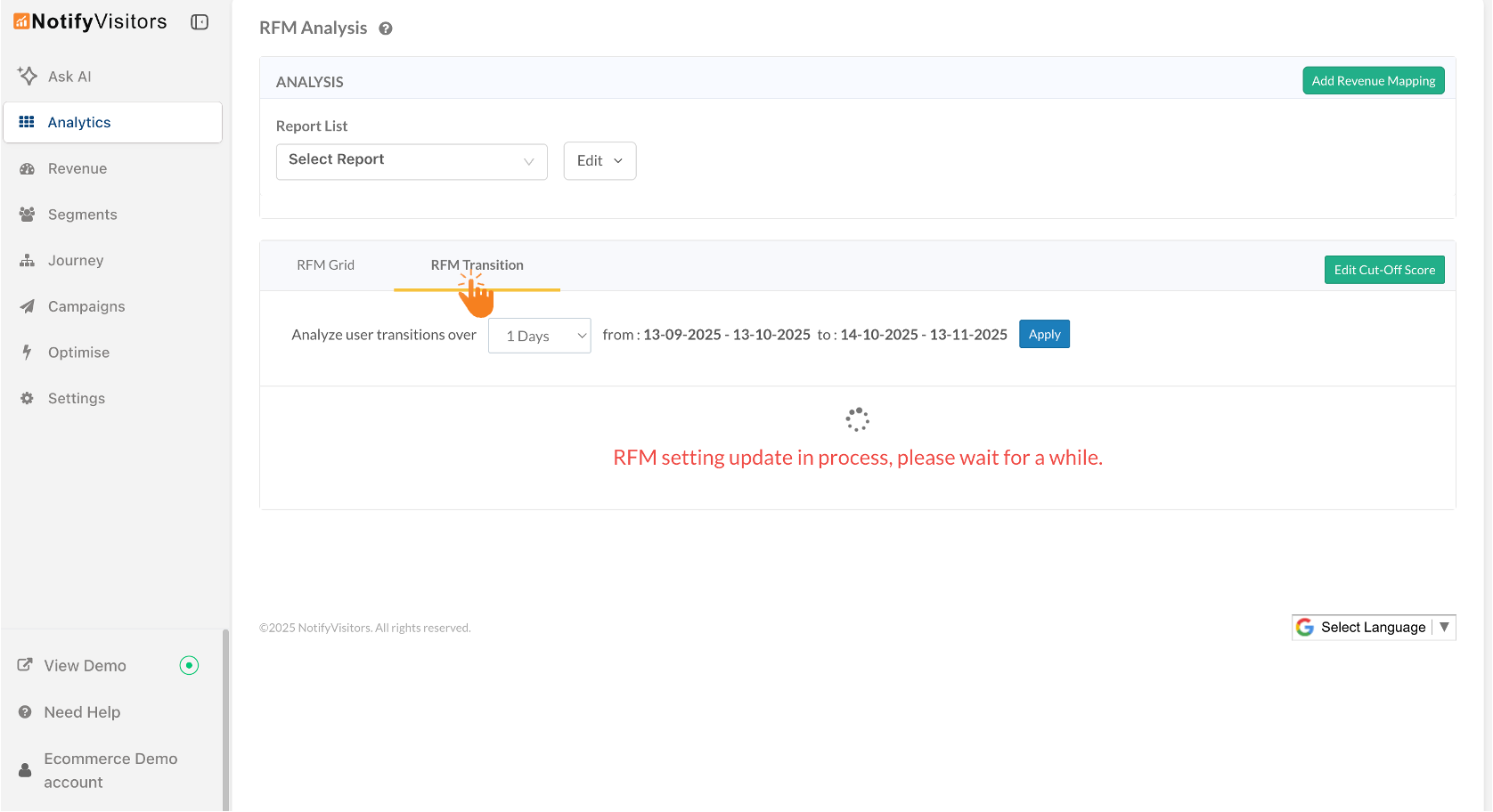Click the NotifyVisitors logo
1493x812 pixels.
point(89,21)
